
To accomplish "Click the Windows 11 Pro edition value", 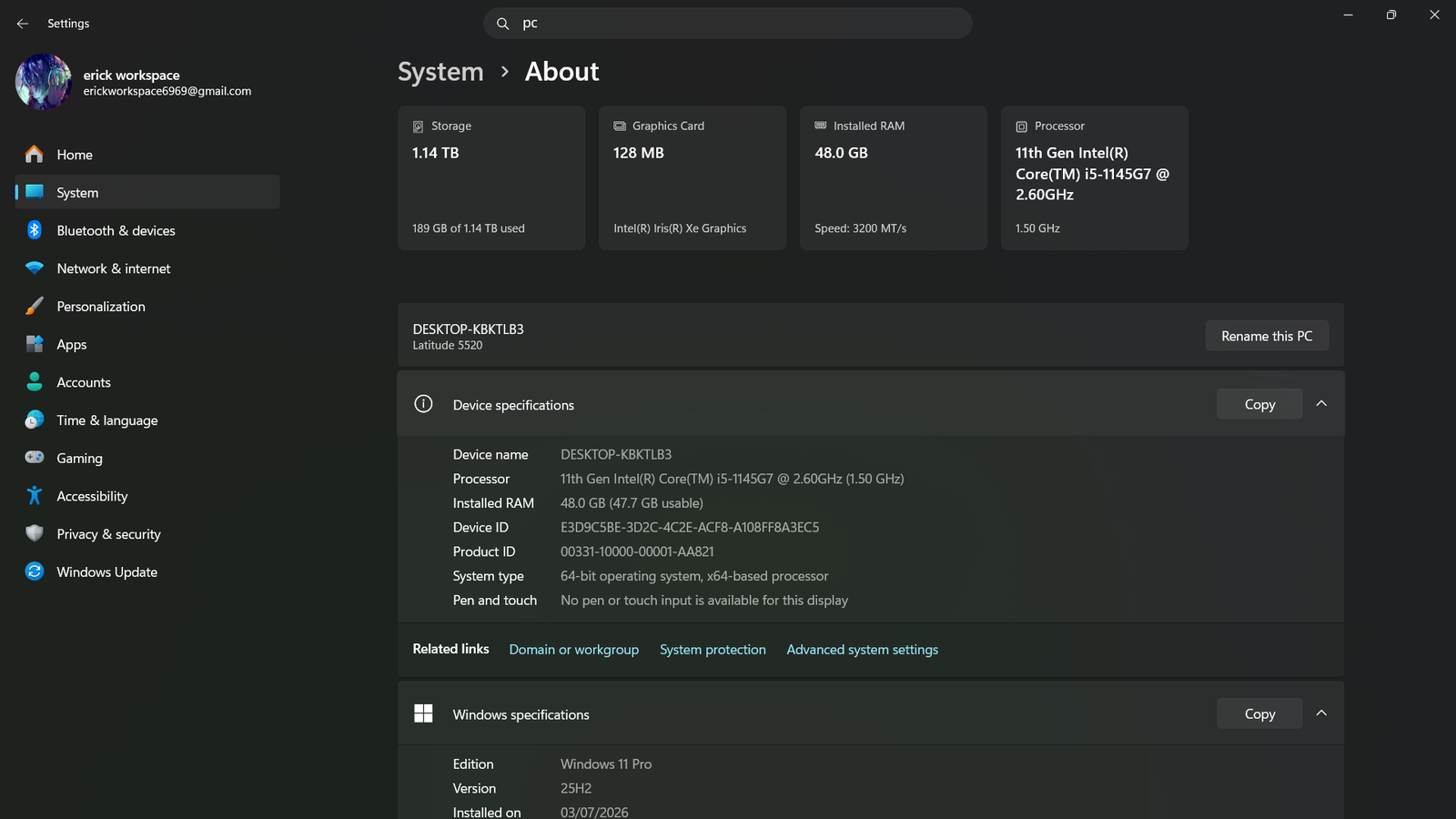I will 606,764.
